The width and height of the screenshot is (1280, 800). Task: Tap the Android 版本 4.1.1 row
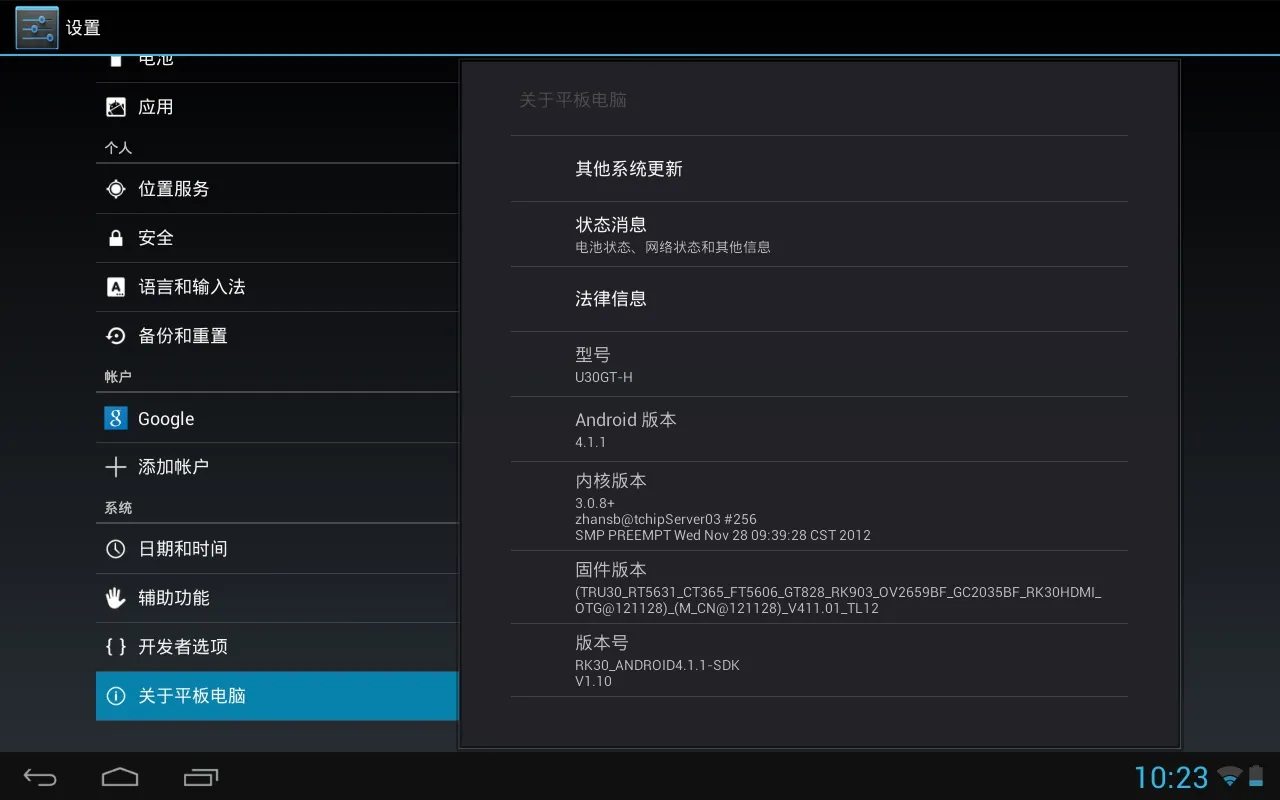819,429
